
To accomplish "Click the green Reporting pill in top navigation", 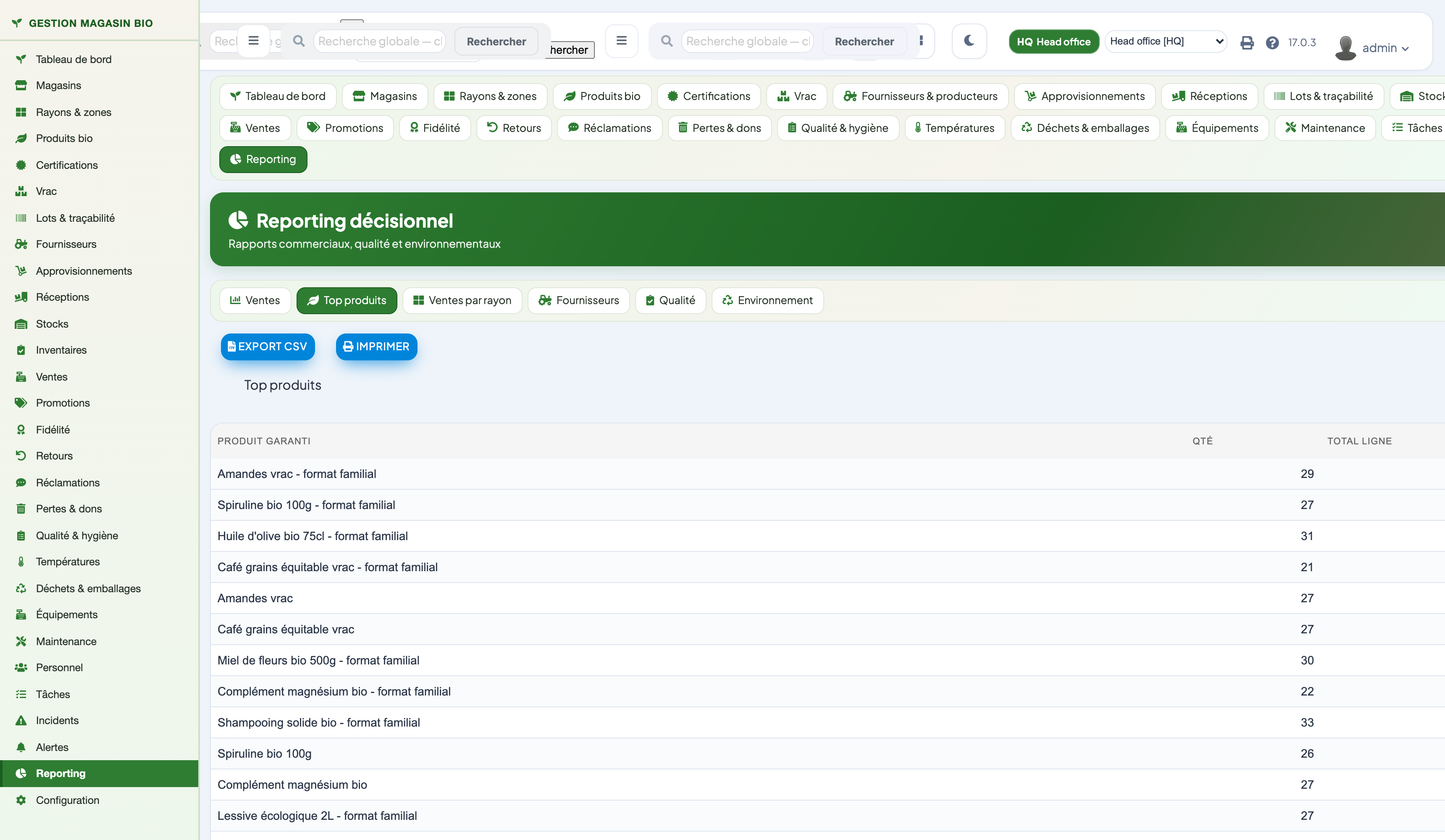I will click(263, 159).
